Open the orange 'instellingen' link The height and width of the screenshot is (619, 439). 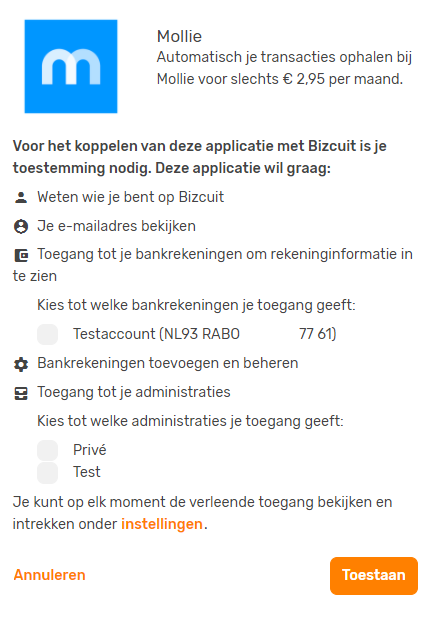click(x=162, y=524)
